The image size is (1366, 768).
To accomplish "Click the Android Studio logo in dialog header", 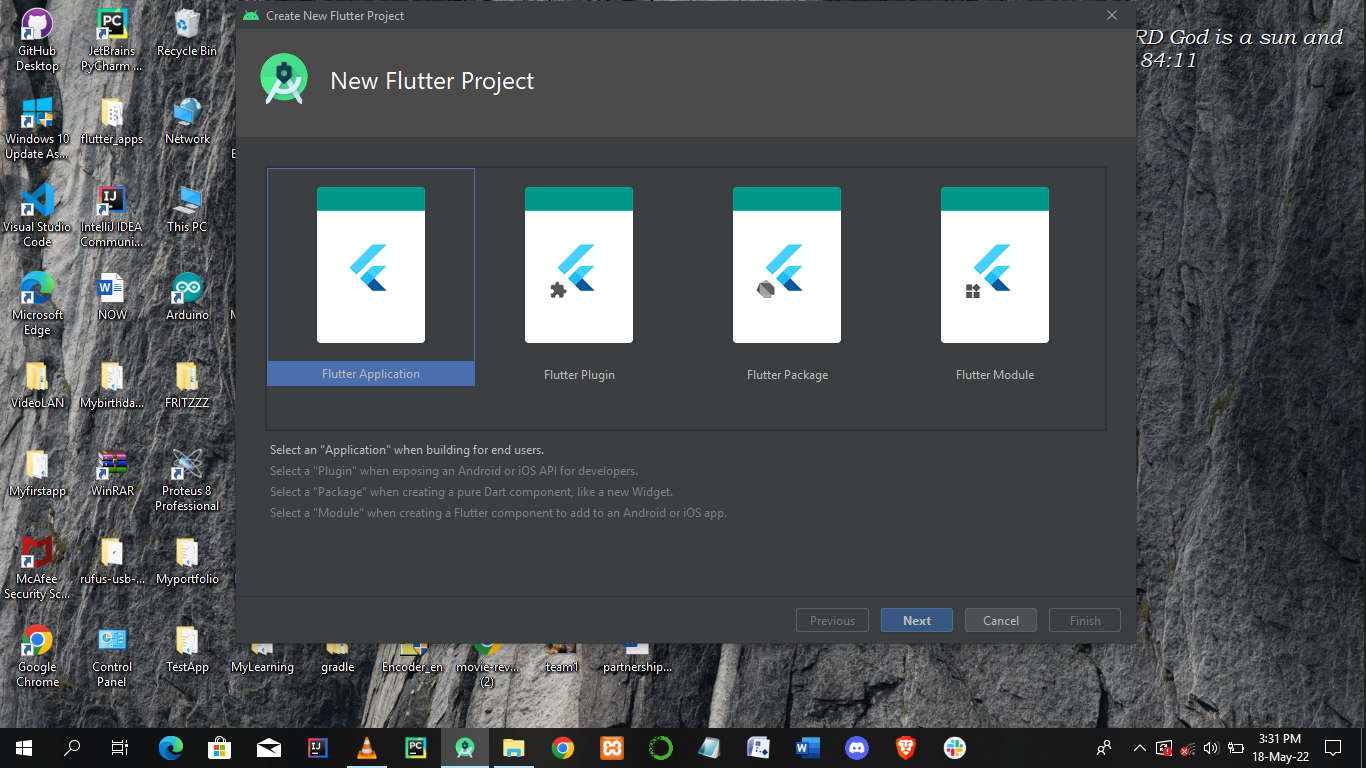I will (284, 80).
